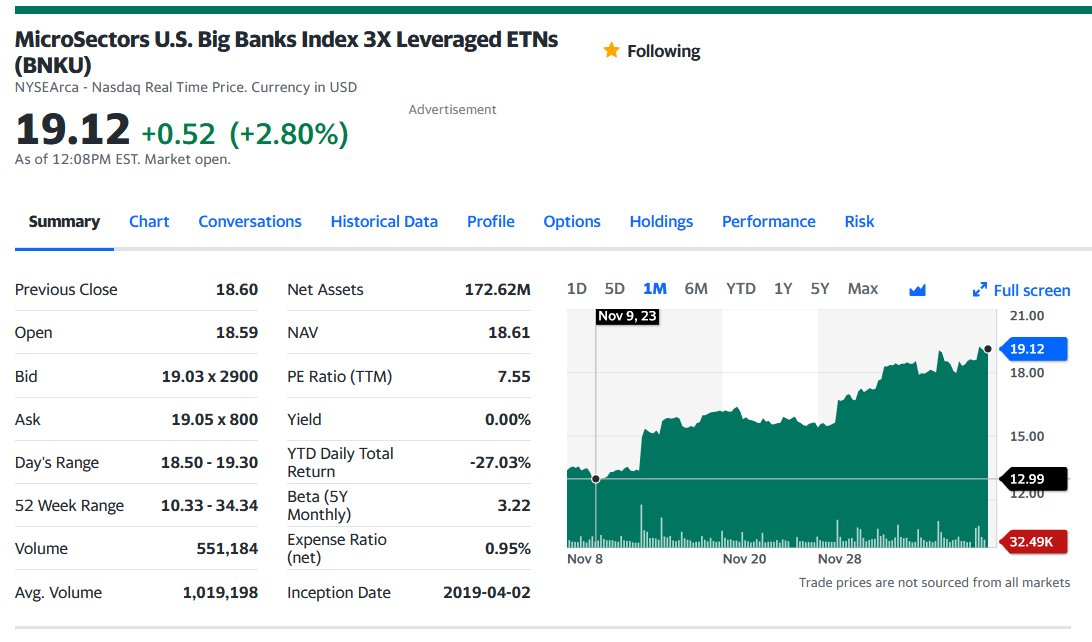Select the 5D chart range
The height and width of the screenshot is (642, 1092).
click(x=614, y=289)
